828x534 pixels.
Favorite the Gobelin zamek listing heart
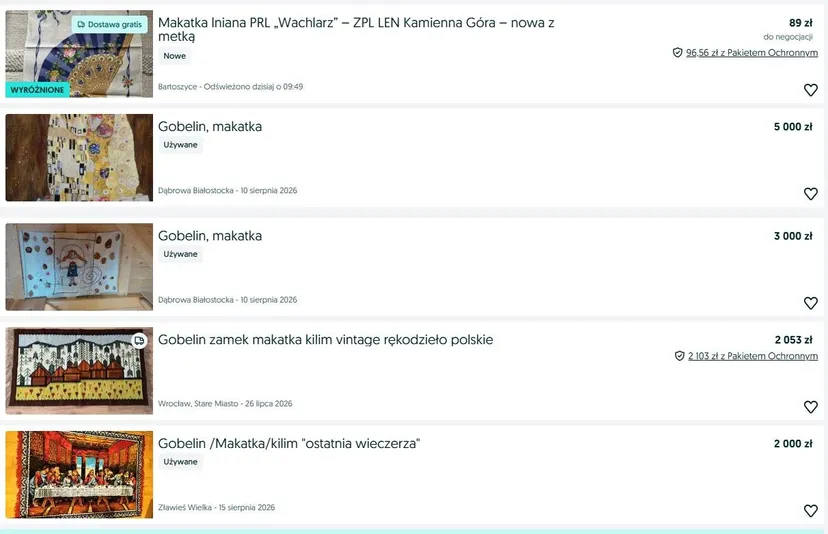coord(811,407)
